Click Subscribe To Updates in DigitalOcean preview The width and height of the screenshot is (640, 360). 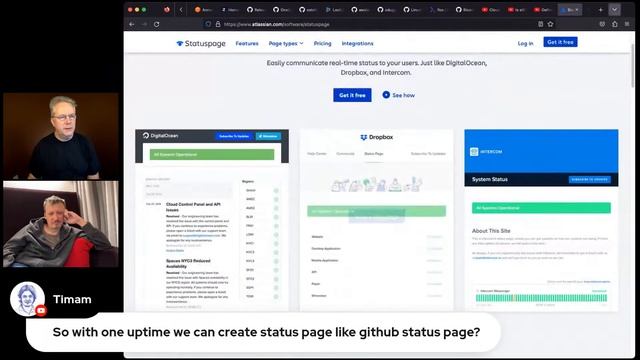234,136
